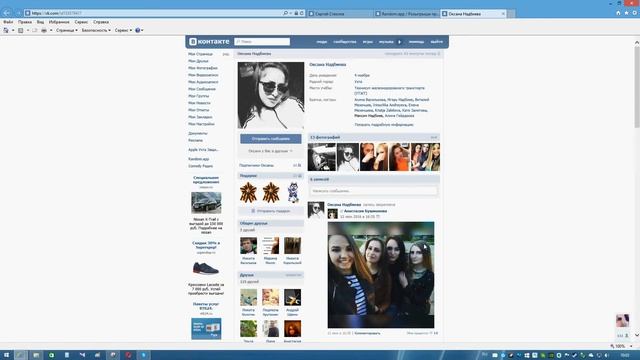640x360 pixels.
Task: Click the Отправить подарок button
Action: [271, 211]
